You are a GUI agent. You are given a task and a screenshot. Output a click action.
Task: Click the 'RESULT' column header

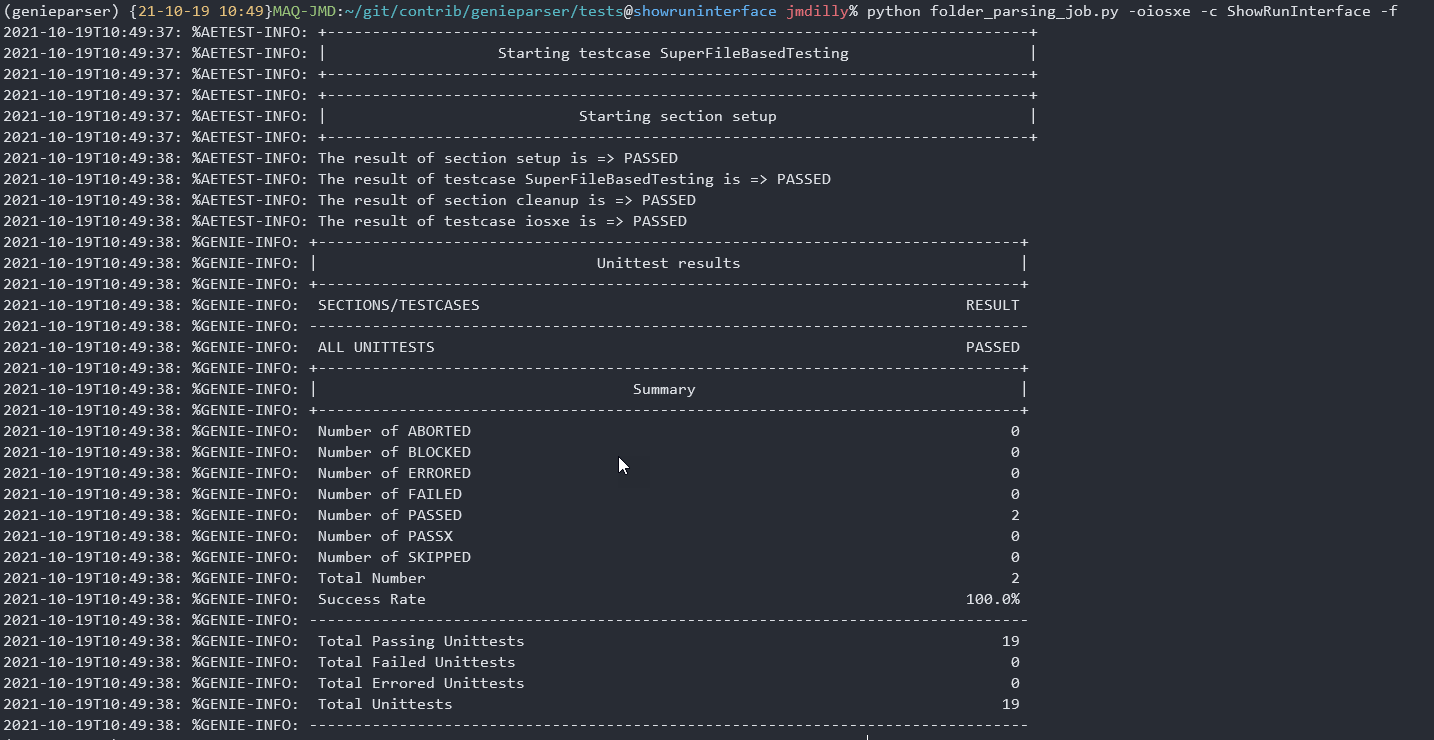(x=992, y=305)
